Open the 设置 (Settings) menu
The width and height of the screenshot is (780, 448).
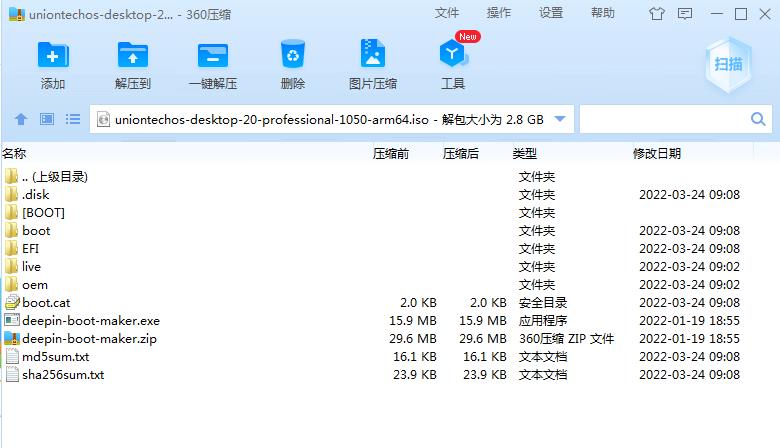coord(551,13)
